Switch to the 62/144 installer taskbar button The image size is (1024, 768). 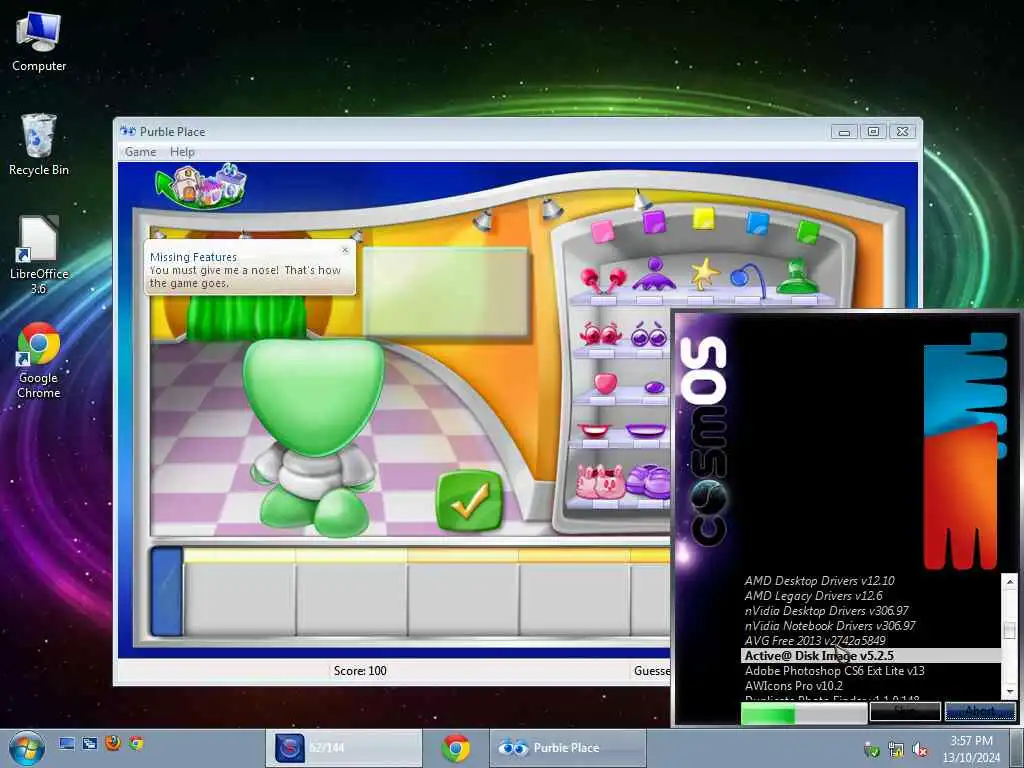(x=344, y=748)
